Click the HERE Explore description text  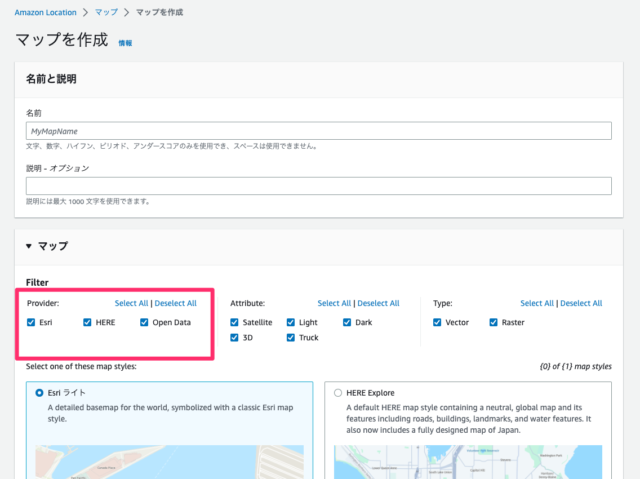pyautogui.click(x=469, y=419)
